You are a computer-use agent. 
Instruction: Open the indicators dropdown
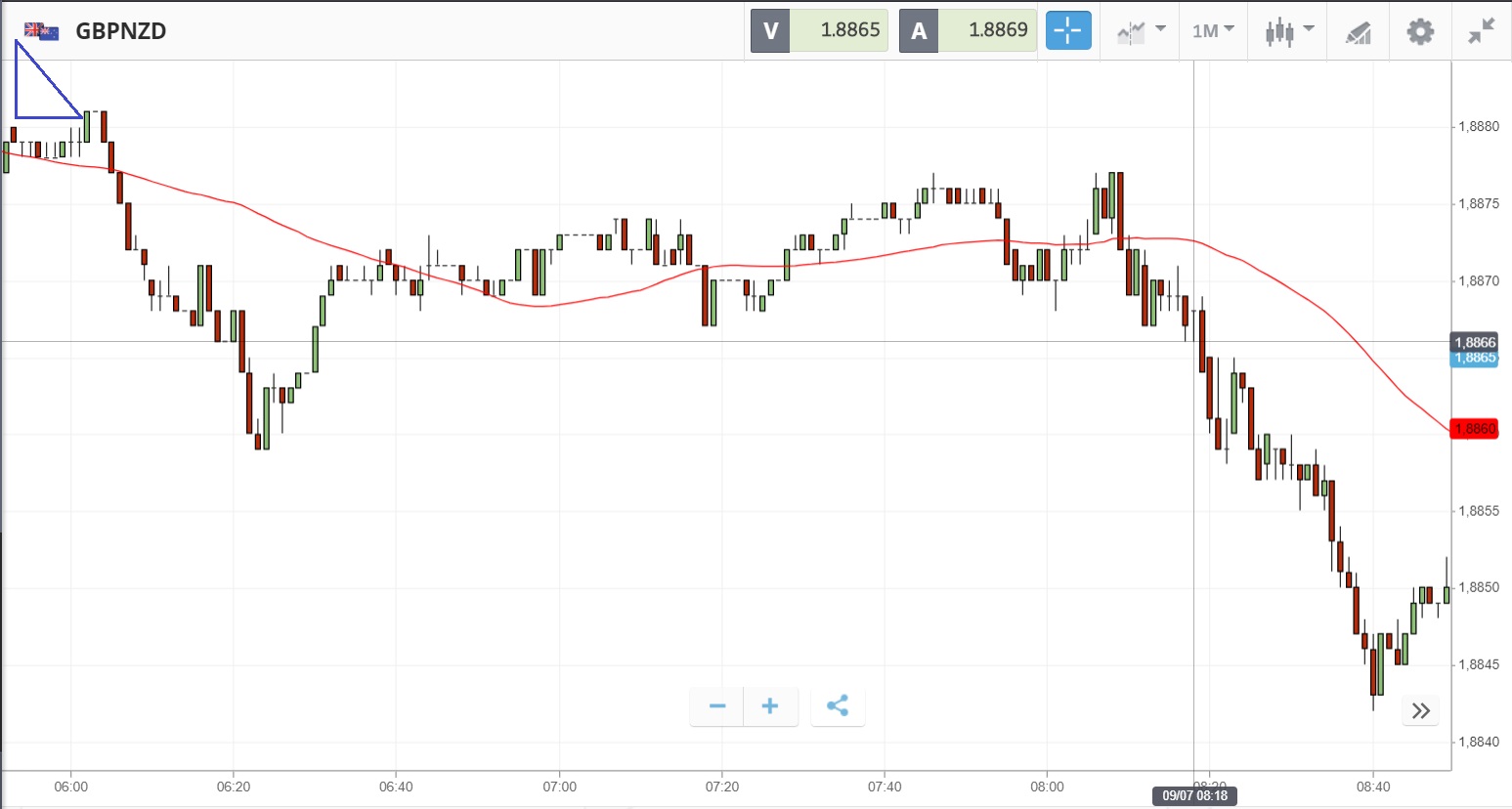(1141, 31)
